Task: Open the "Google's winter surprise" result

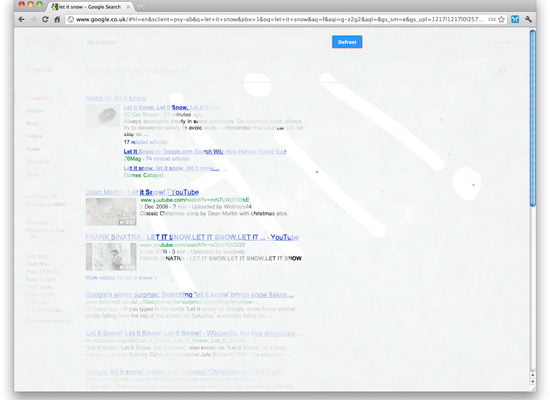Action: 189,295
